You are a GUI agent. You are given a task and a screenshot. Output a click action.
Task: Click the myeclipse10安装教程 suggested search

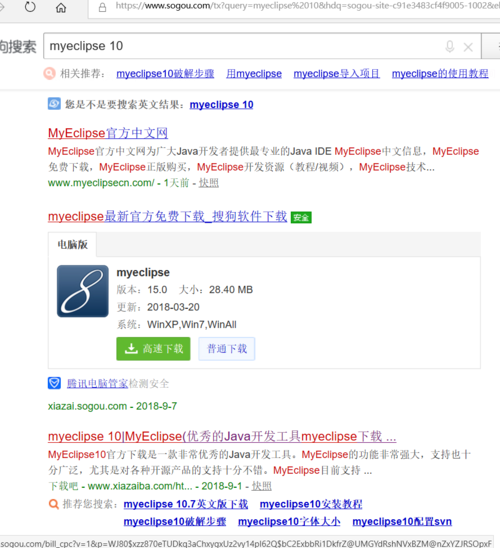[311, 504]
